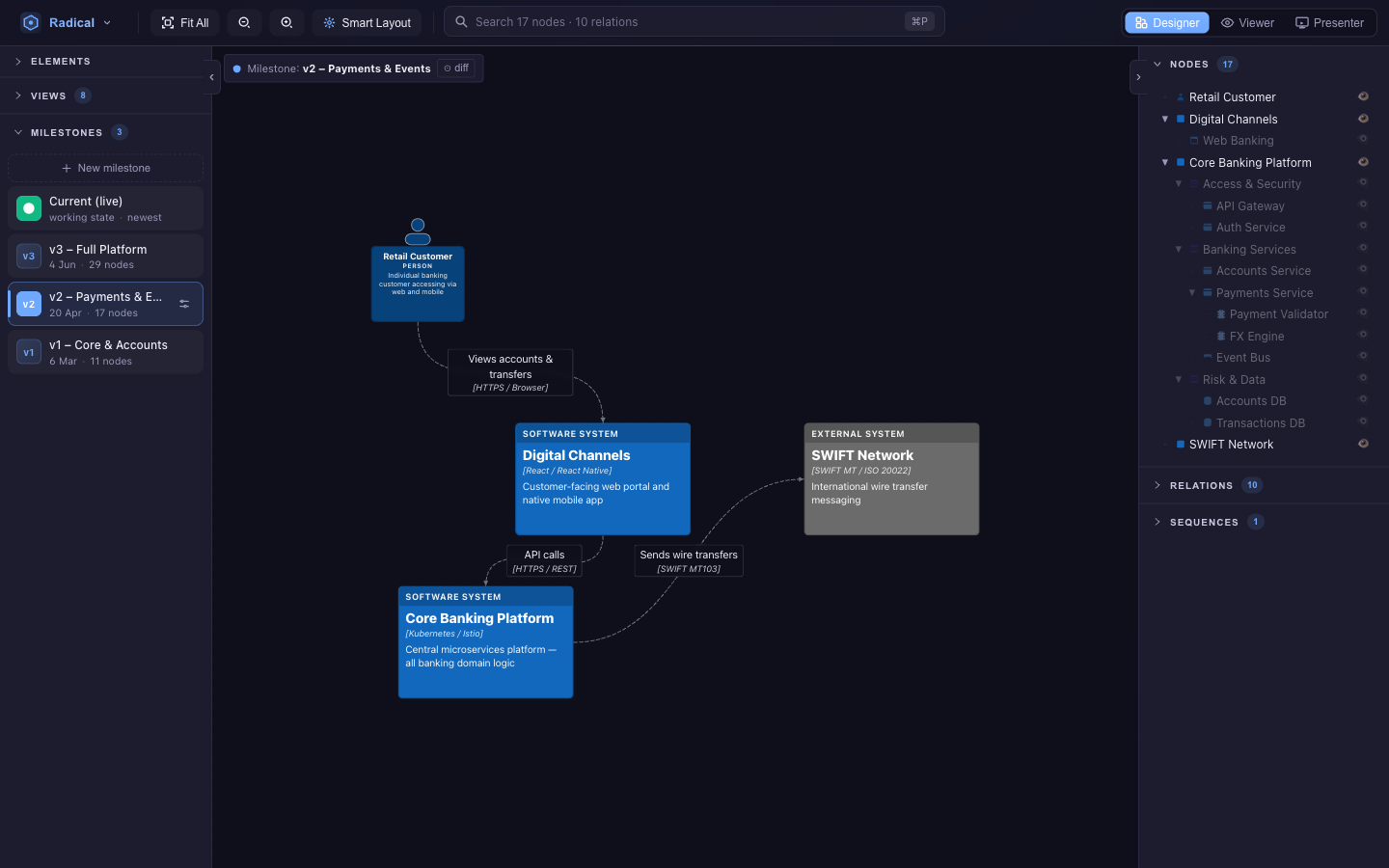Show the Web Banking node
This screenshot has width=1389, height=868.
1363,140
